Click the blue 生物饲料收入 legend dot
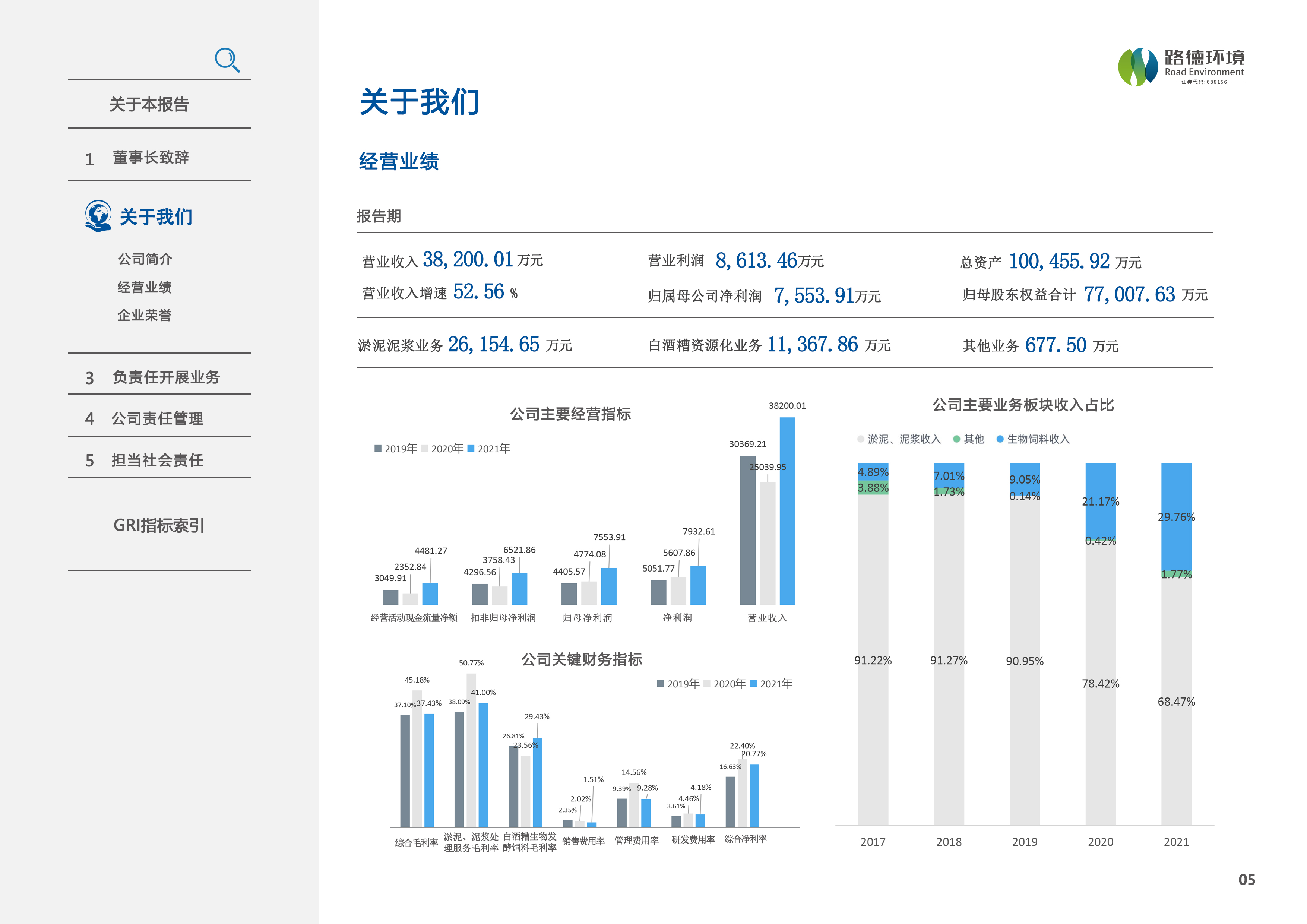The width and height of the screenshot is (1307, 924). coord(1000,439)
